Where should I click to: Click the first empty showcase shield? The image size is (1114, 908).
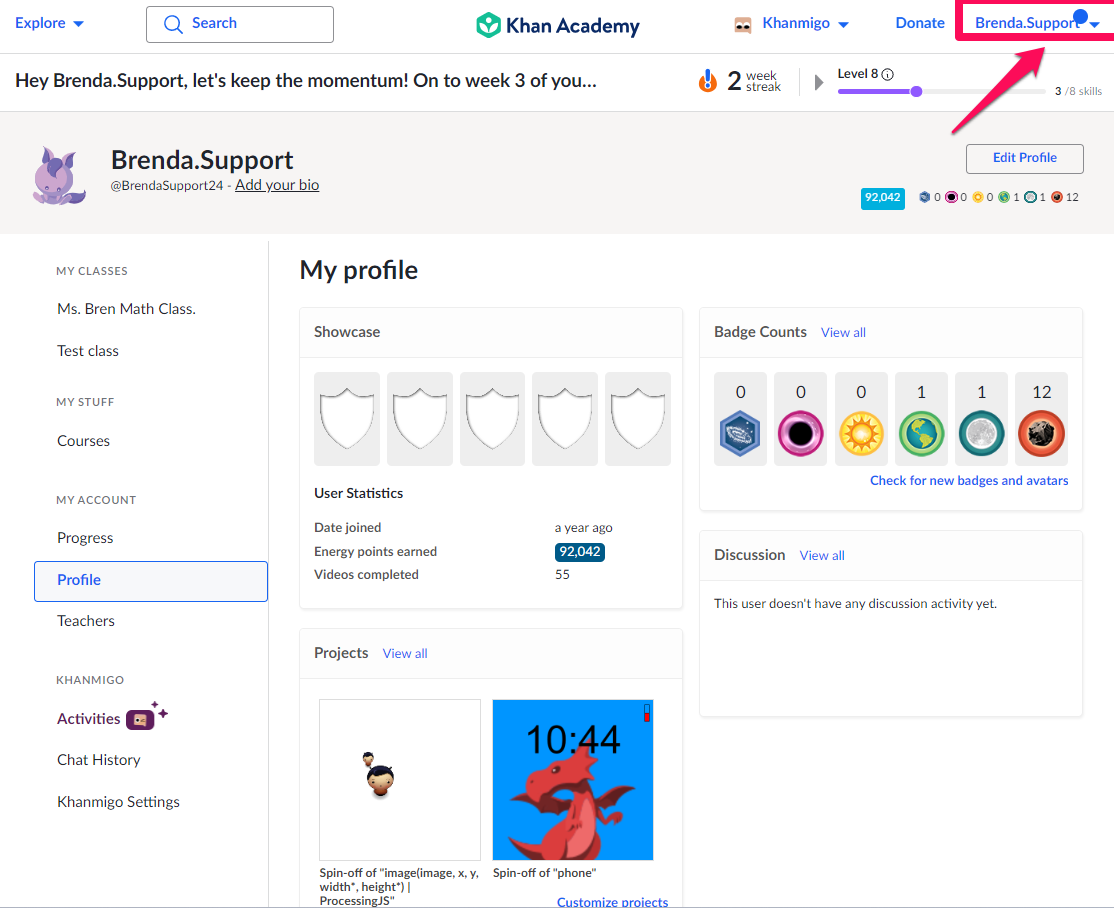[347, 418]
